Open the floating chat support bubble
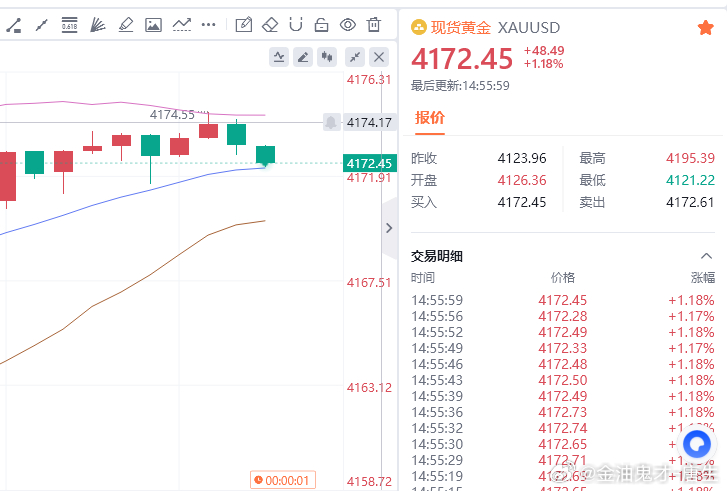Screen dimensions: 727x491 coord(697,444)
